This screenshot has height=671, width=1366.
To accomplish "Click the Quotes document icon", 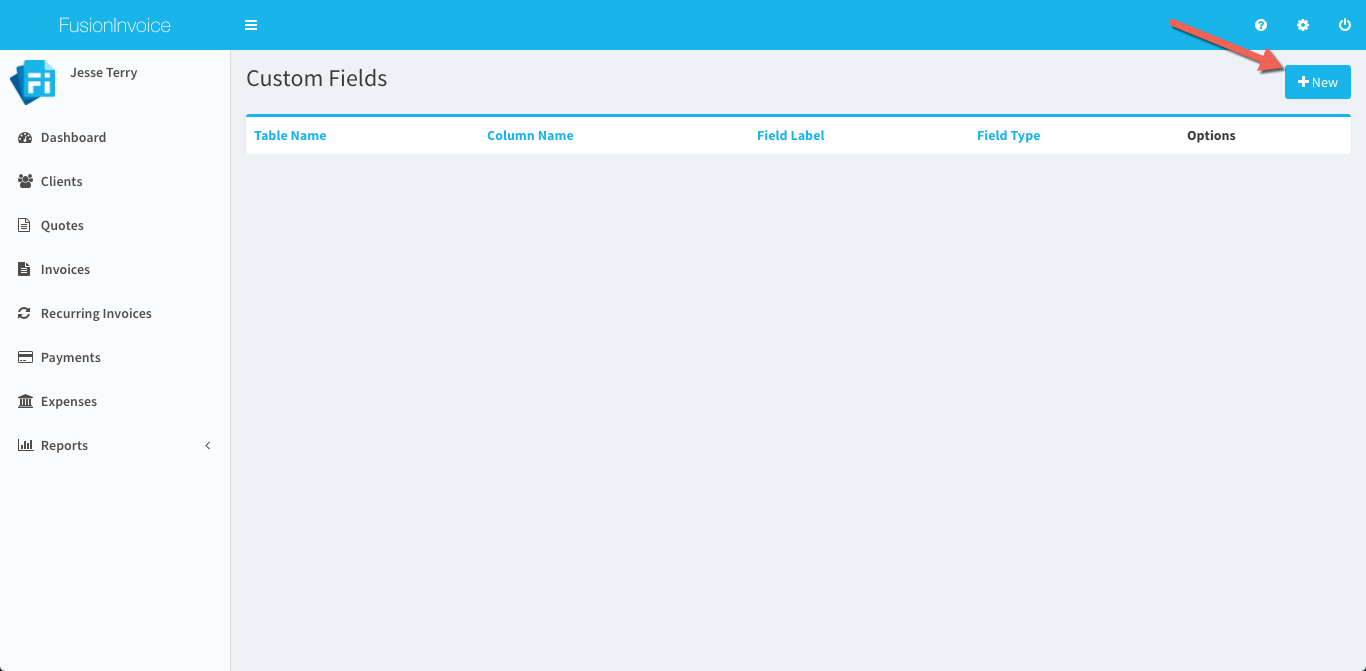I will 25,225.
